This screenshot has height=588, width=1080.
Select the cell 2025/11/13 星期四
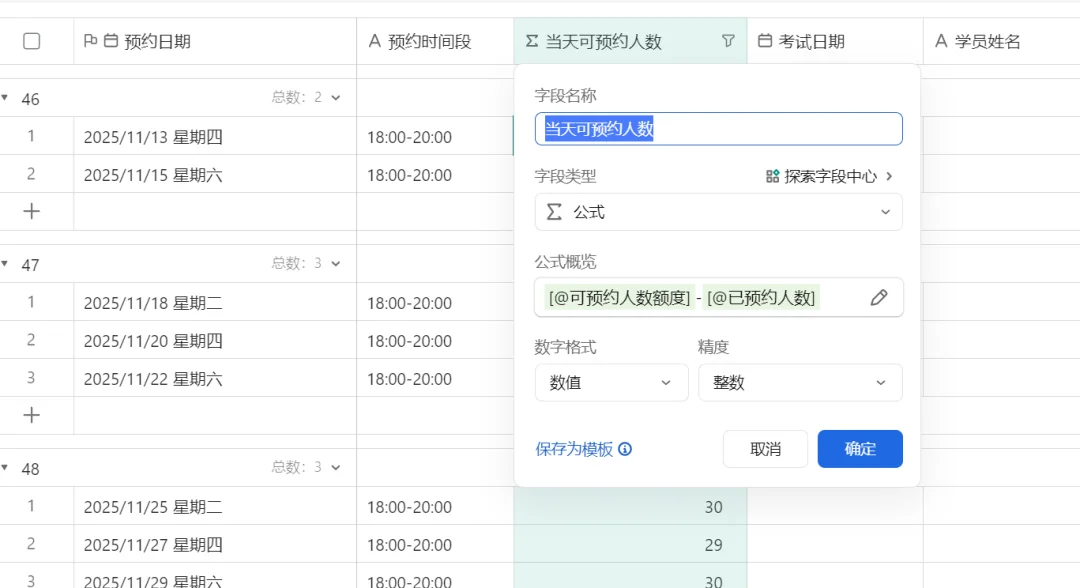pyautogui.click(x=215, y=136)
